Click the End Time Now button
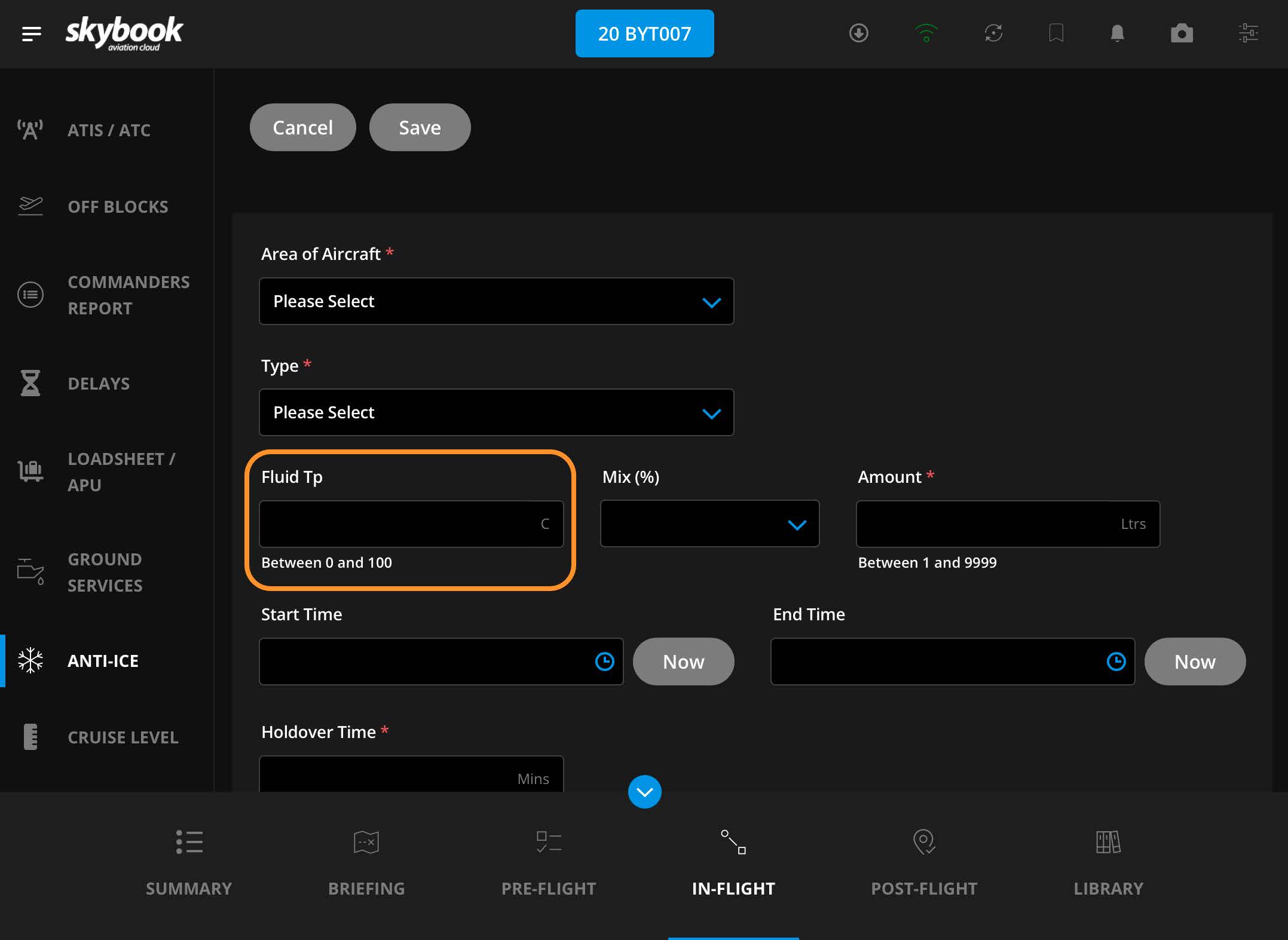The width and height of the screenshot is (1288, 940). [1196, 661]
